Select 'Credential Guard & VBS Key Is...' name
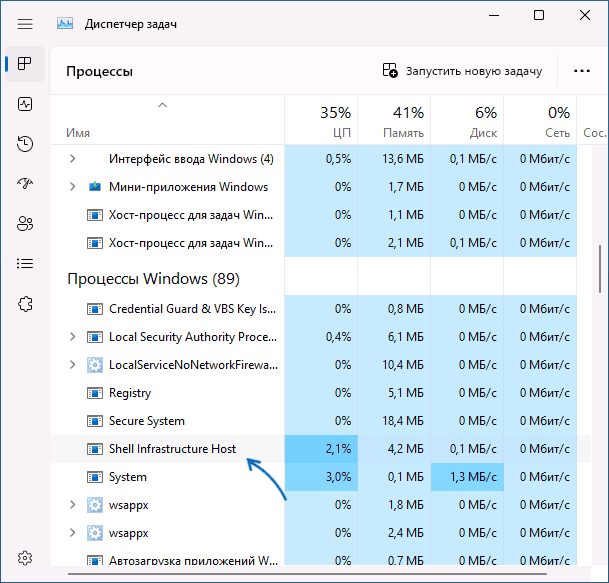This screenshot has height=583, width=609. pyautogui.click(x=192, y=309)
